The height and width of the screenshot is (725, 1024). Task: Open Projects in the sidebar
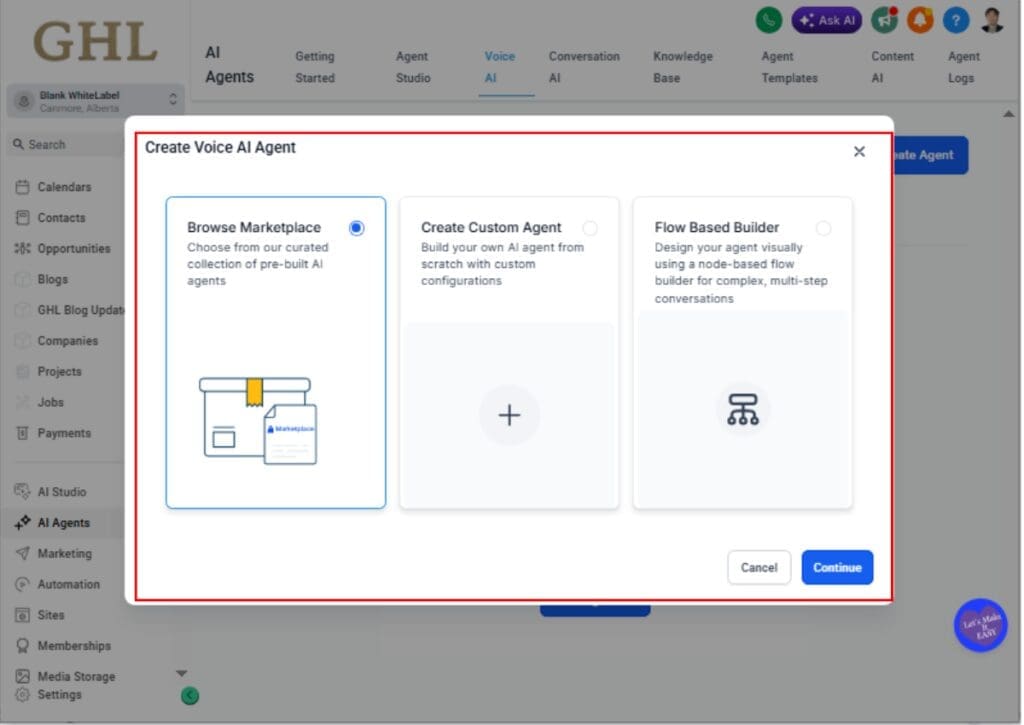pyautogui.click(x=59, y=371)
